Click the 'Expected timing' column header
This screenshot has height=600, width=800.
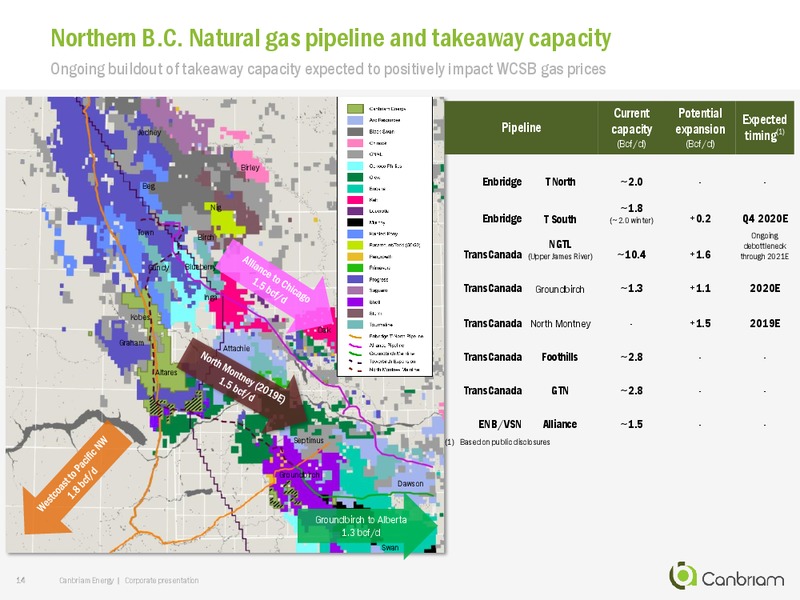pyautogui.click(x=764, y=128)
